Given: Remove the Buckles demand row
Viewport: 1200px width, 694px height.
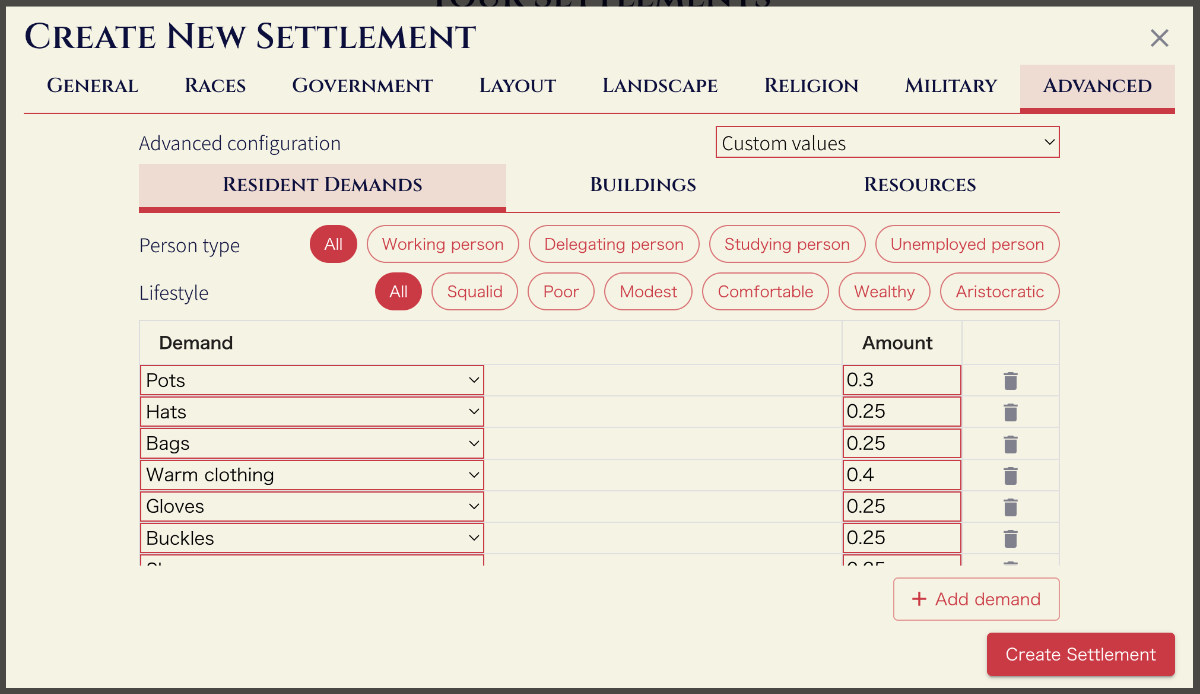Looking at the screenshot, I should point(1010,539).
